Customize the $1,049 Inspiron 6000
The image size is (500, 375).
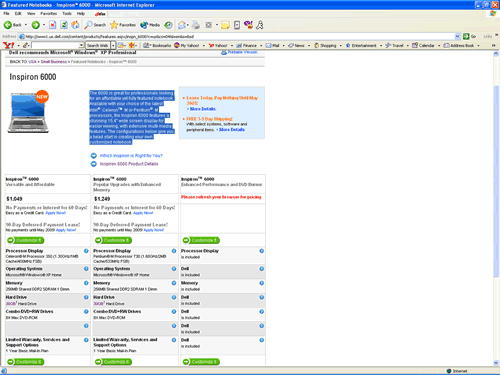(x=26, y=240)
